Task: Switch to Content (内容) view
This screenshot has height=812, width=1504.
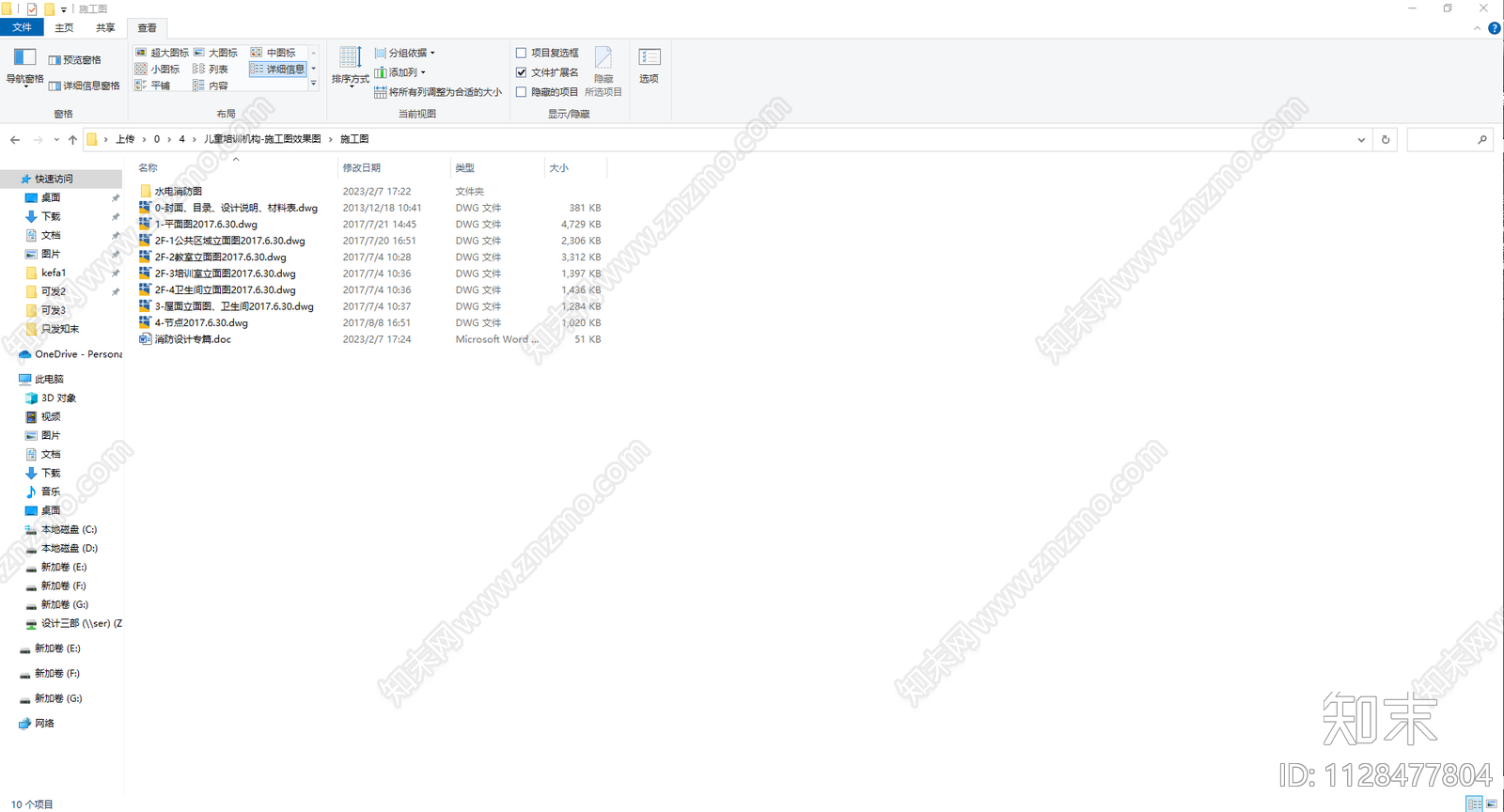Action: click(x=211, y=86)
